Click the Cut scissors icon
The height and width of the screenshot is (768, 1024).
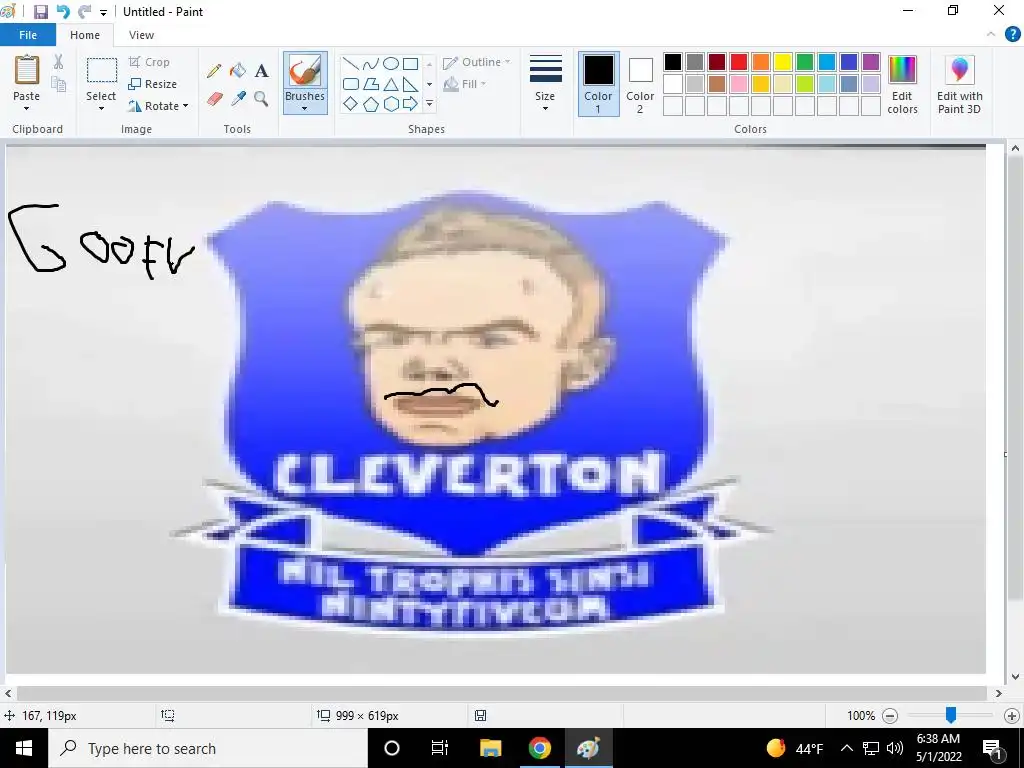59,62
